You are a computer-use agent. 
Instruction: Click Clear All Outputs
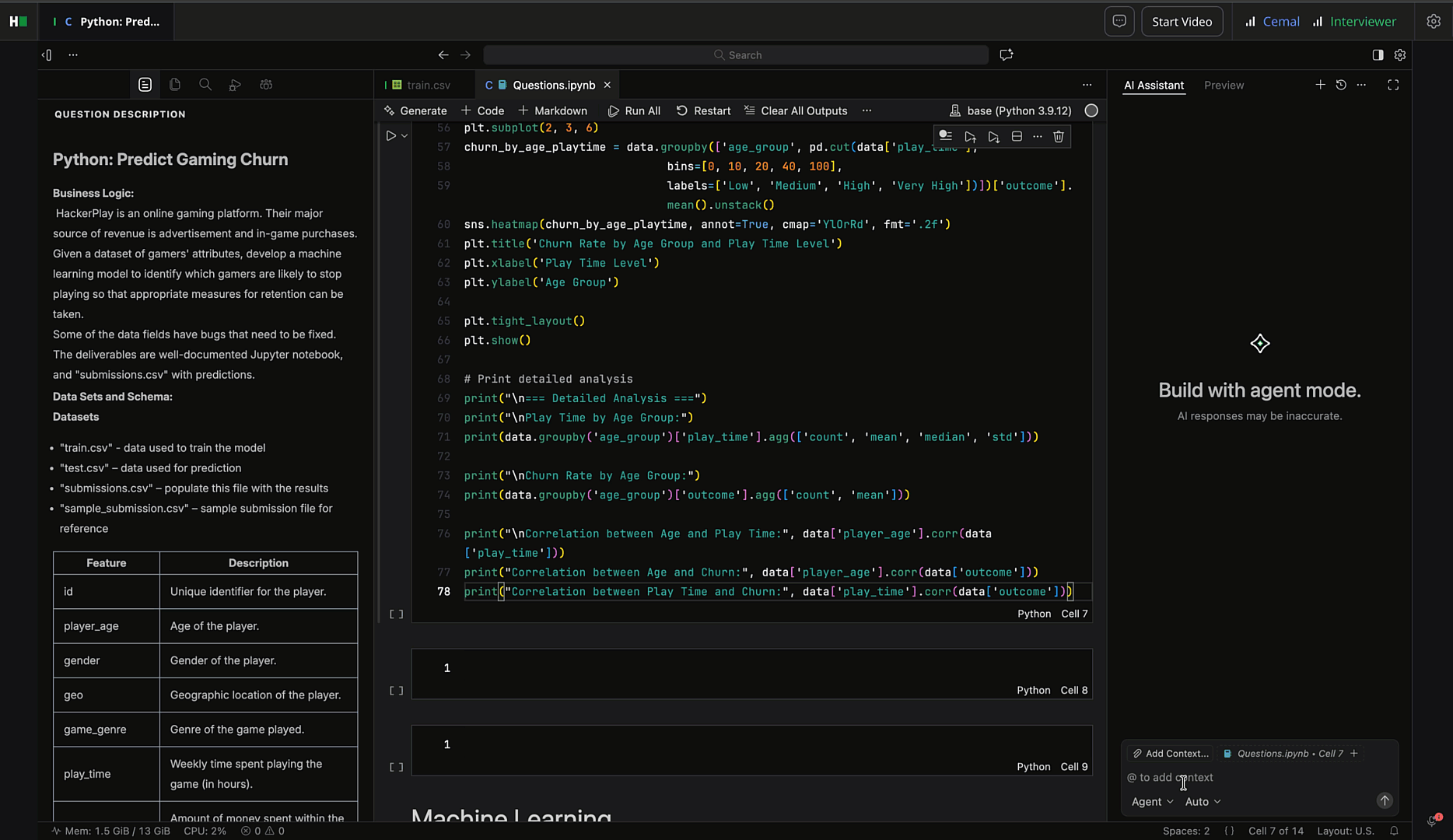[795, 110]
